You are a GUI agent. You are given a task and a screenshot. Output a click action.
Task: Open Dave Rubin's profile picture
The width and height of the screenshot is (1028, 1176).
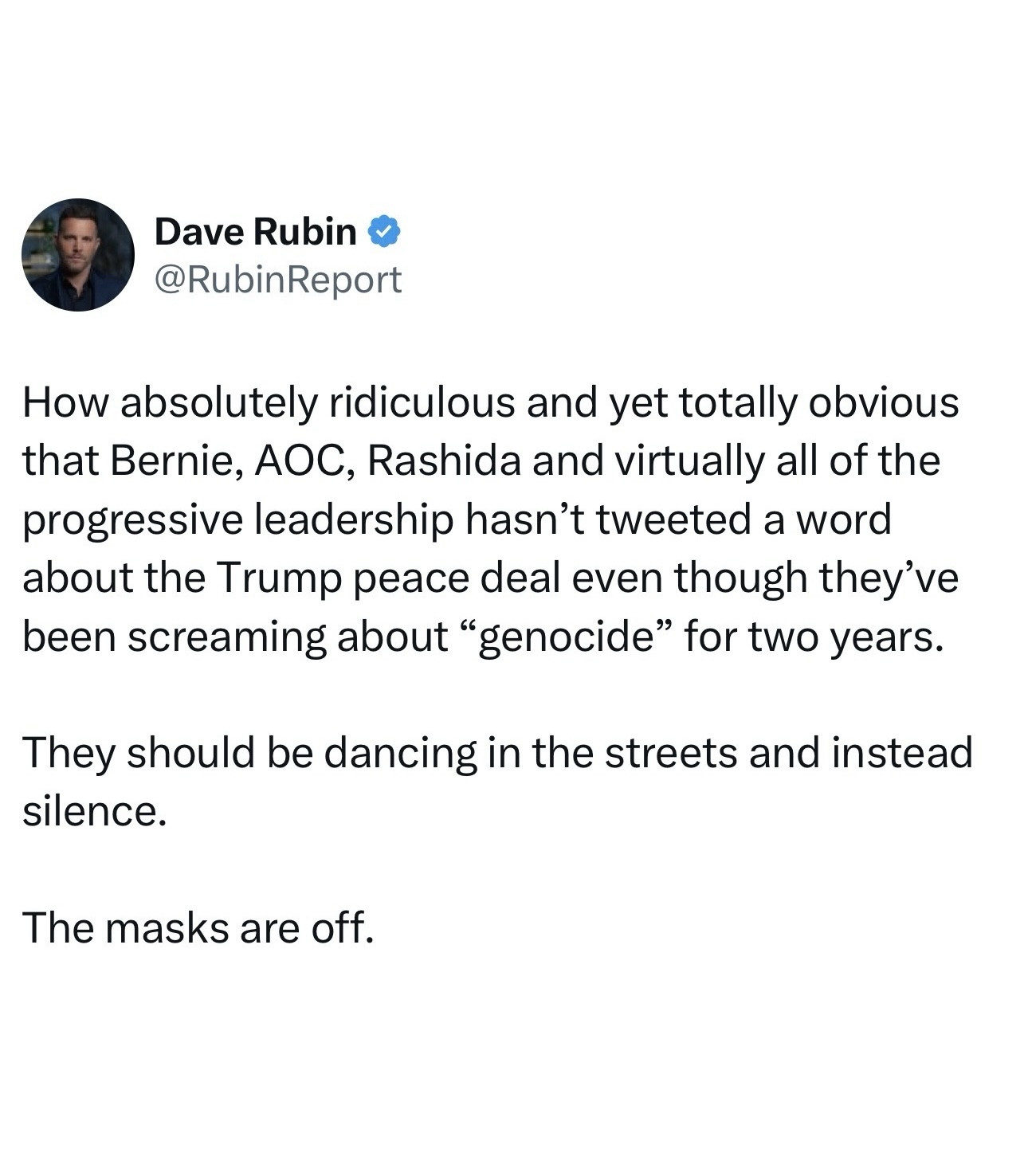78,255
